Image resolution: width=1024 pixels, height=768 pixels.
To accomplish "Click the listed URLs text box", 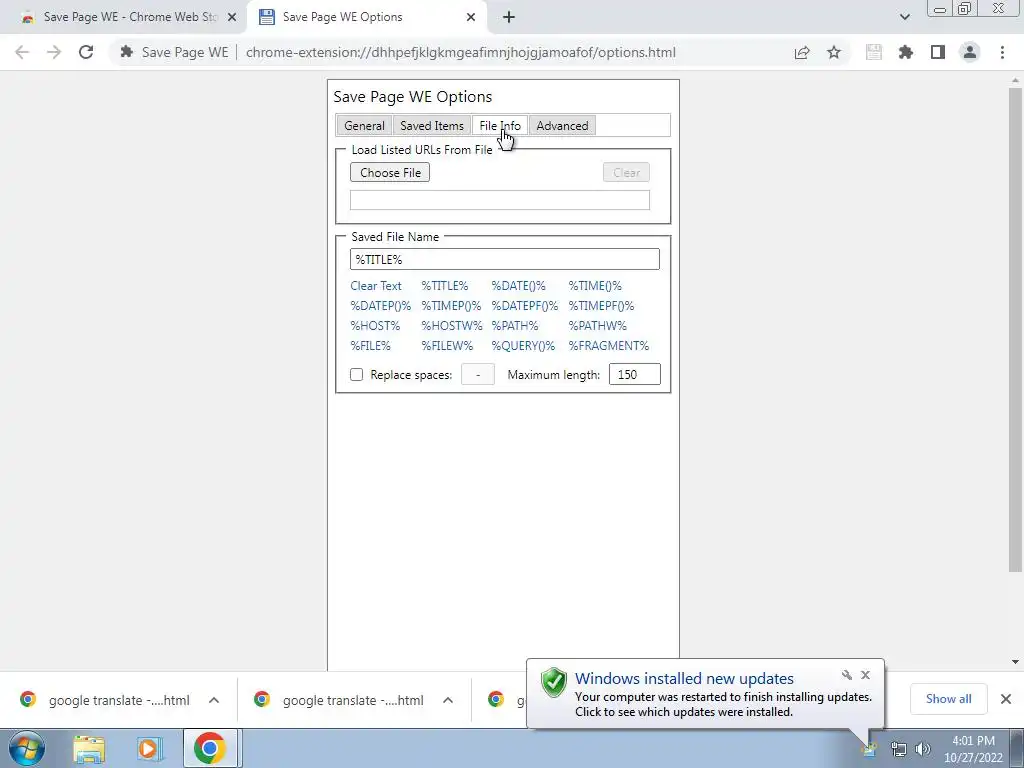I will coord(500,200).
